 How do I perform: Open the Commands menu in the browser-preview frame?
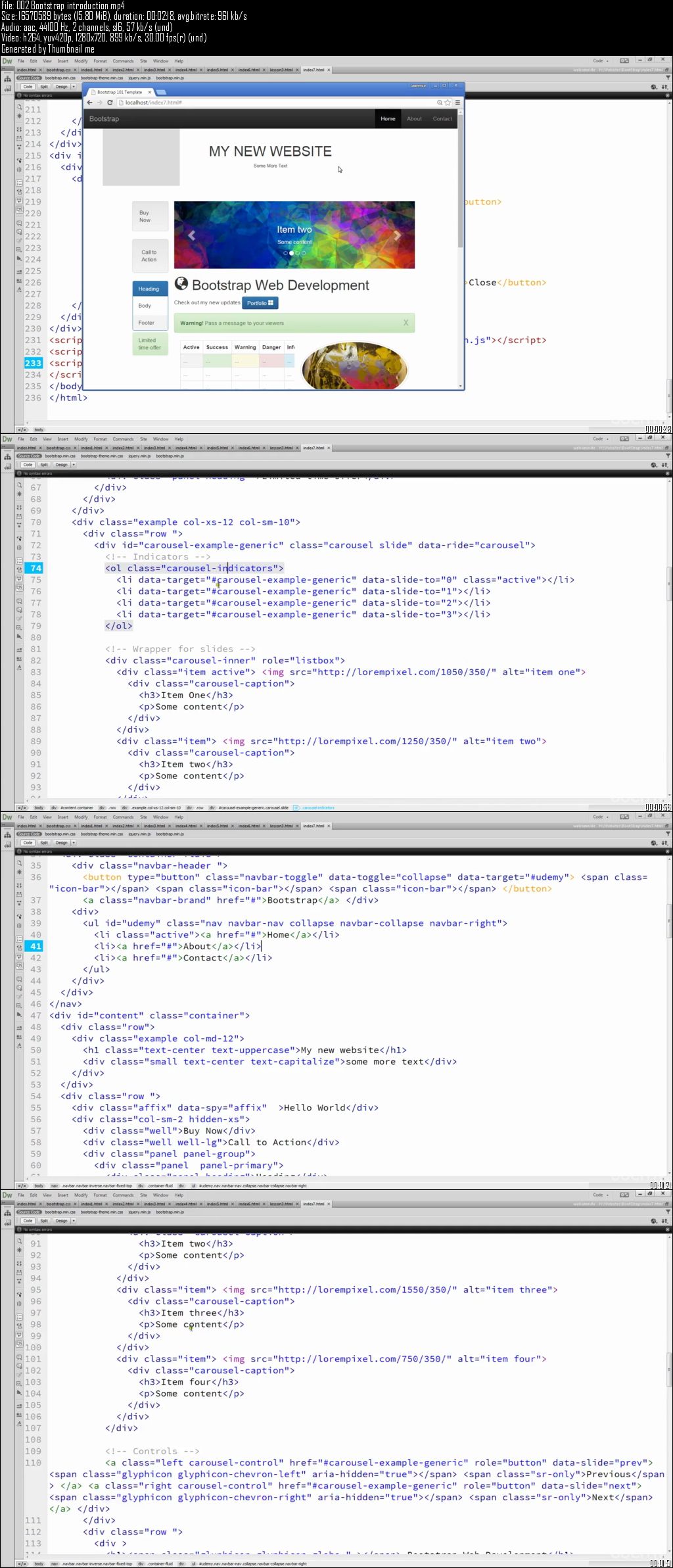point(123,61)
